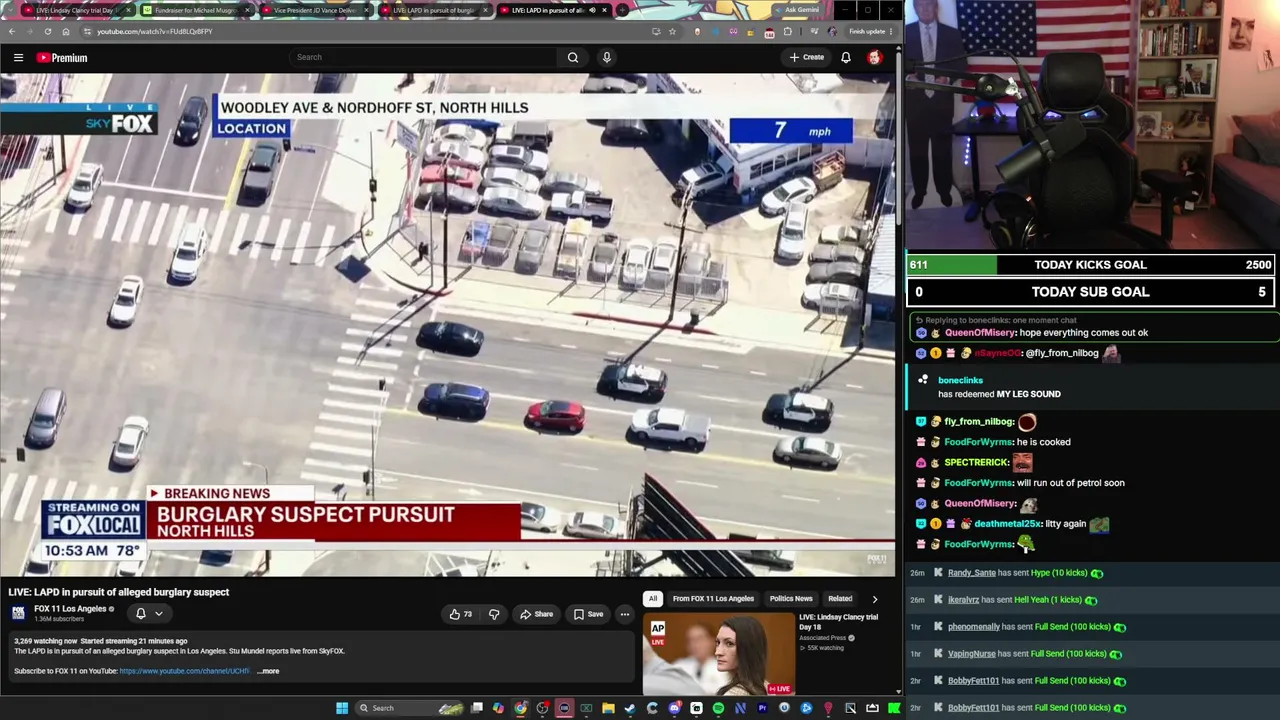The image size is (1280, 720).
Task: Select the All filter chip
Action: point(653,599)
